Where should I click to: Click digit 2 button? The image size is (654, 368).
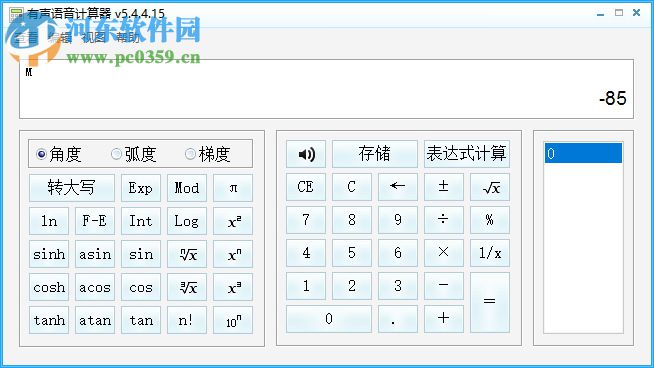(x=352, y=285)
